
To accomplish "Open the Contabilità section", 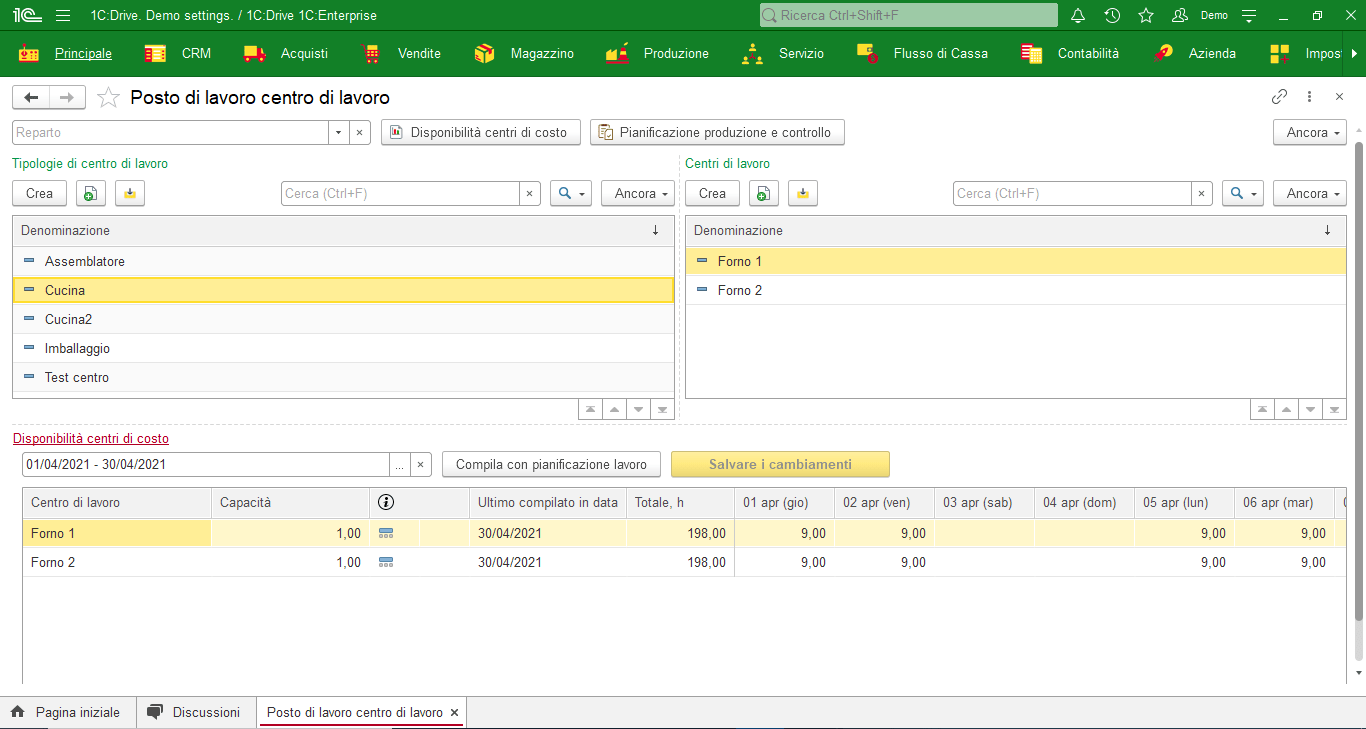I will click(x=1088, y=54).
